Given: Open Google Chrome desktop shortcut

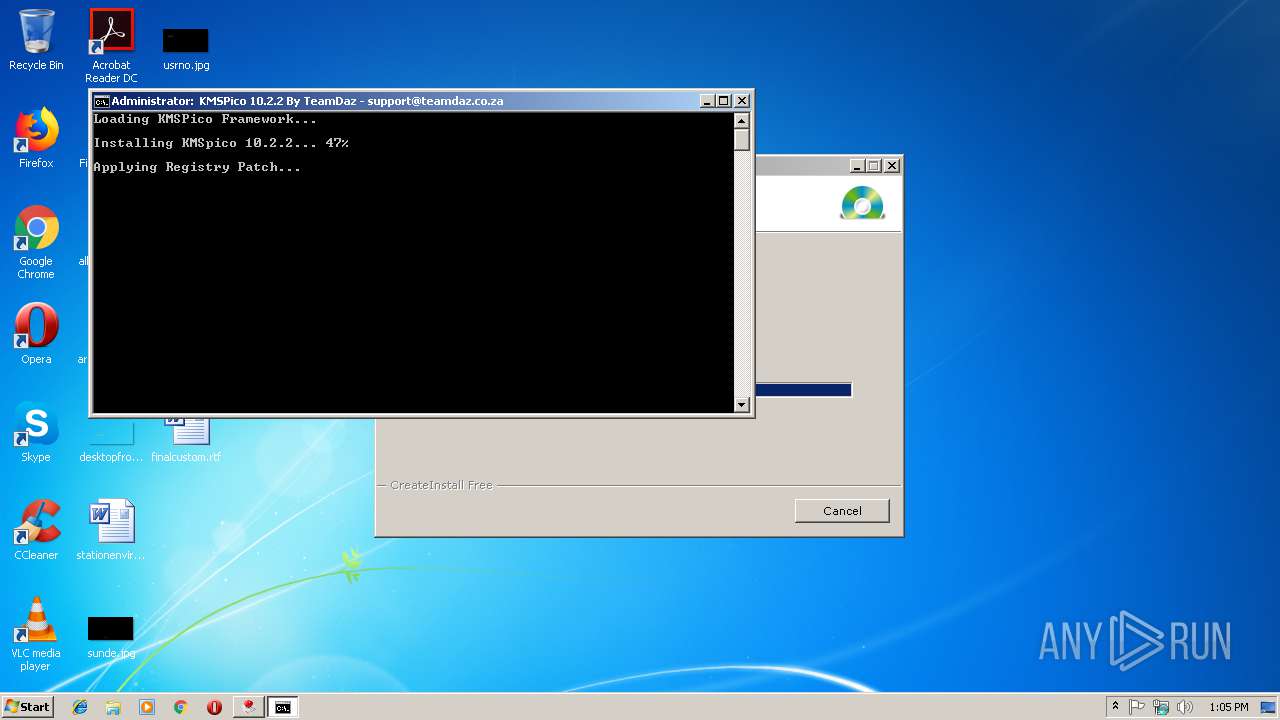Looking at the screenshot, I should 36,242.
